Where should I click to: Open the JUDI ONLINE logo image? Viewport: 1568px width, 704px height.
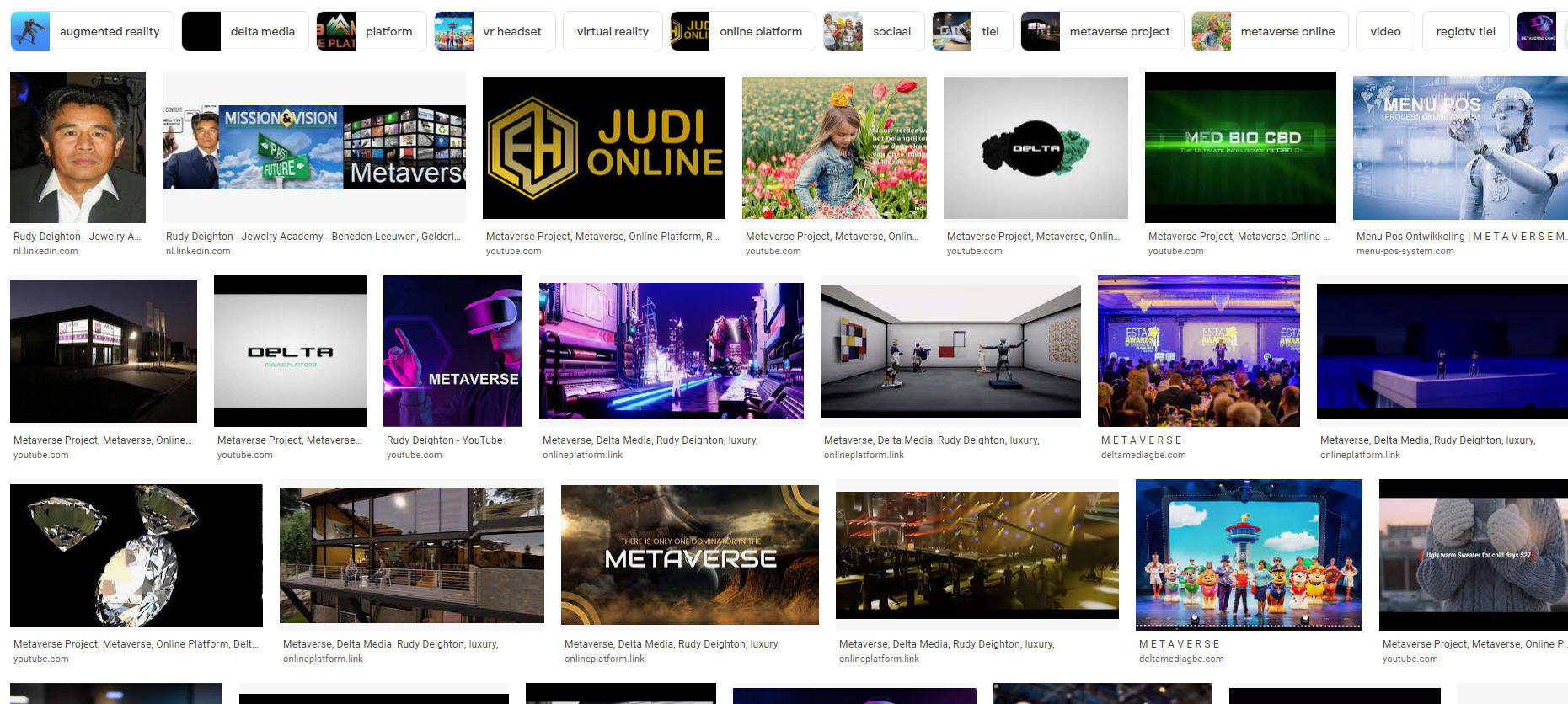[604, 147]
